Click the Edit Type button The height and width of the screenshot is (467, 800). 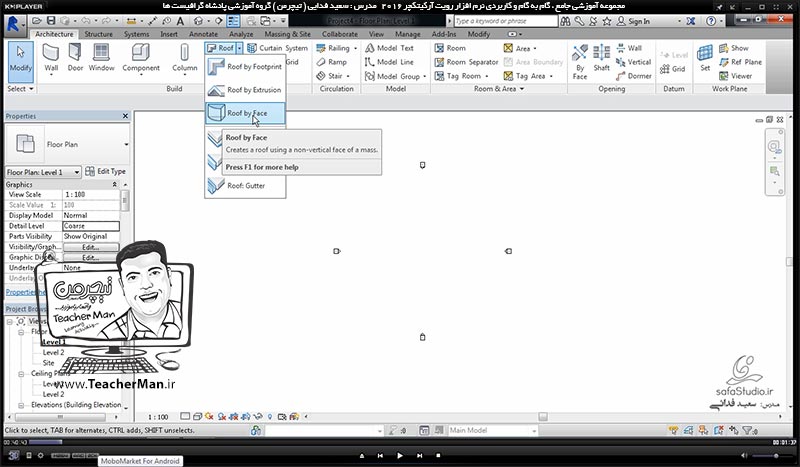click(x=106, y=171)
